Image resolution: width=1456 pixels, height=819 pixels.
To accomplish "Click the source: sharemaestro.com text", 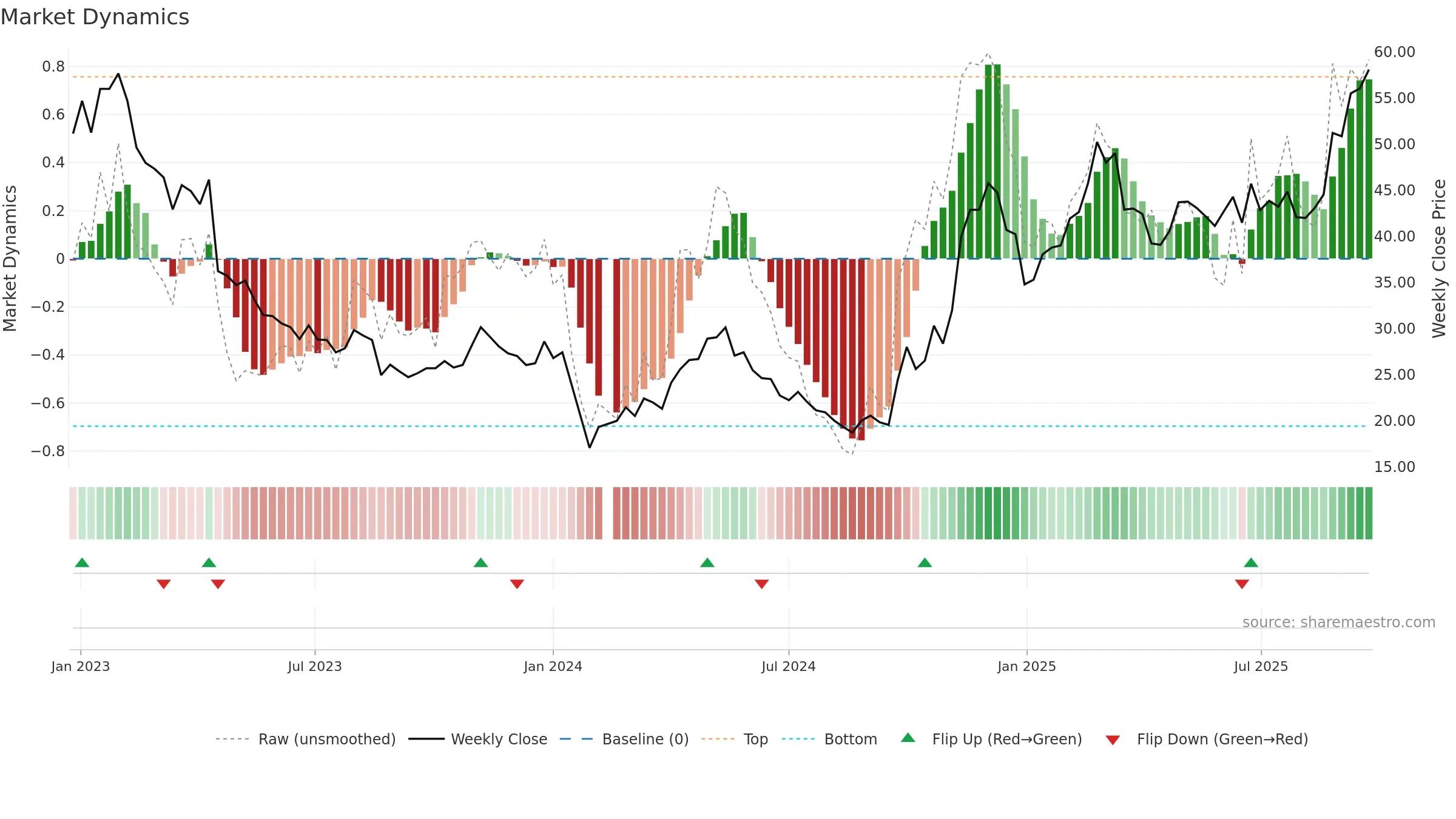I will point(1339,622).
